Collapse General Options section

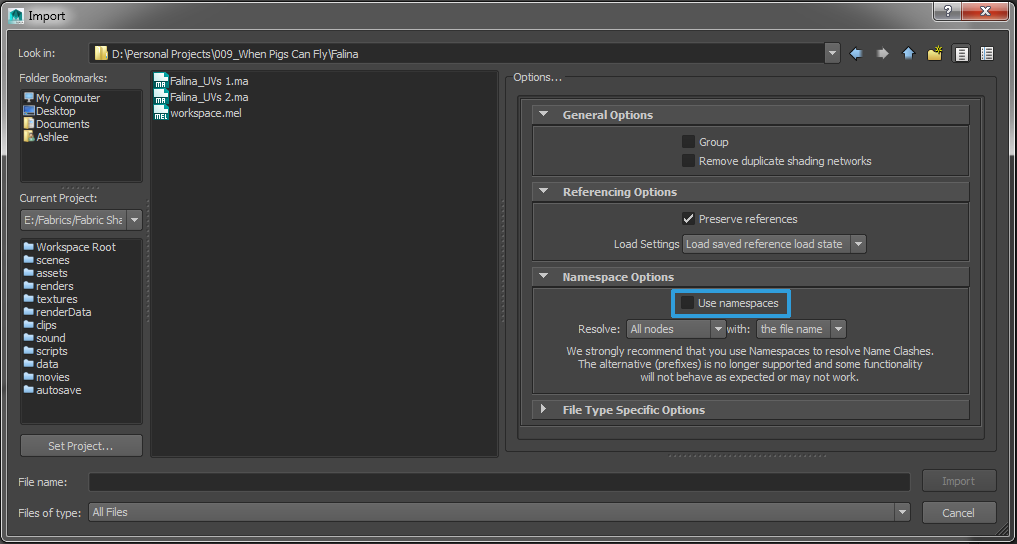544,115
